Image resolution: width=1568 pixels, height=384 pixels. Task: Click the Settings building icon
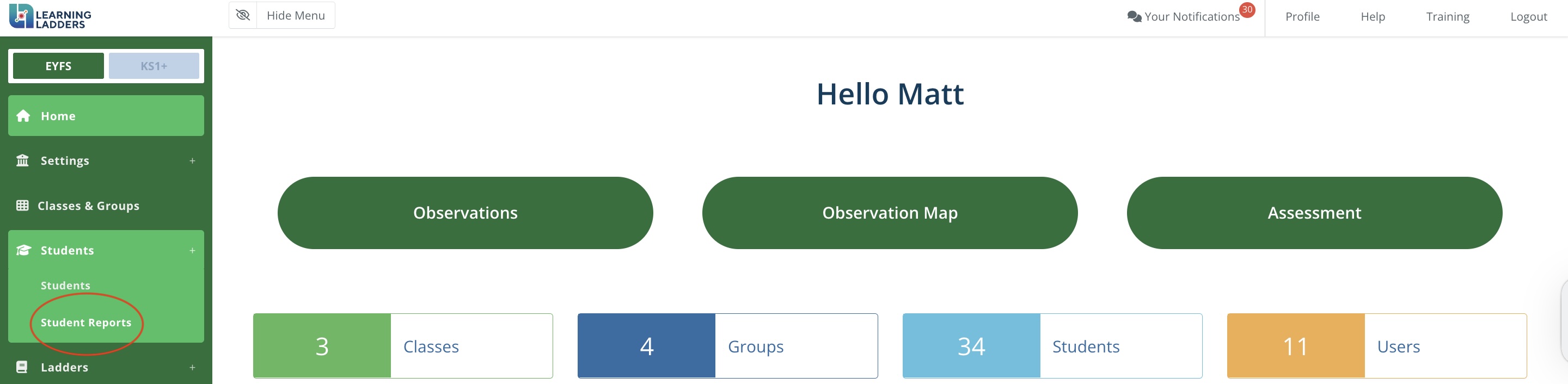[22, 160]
